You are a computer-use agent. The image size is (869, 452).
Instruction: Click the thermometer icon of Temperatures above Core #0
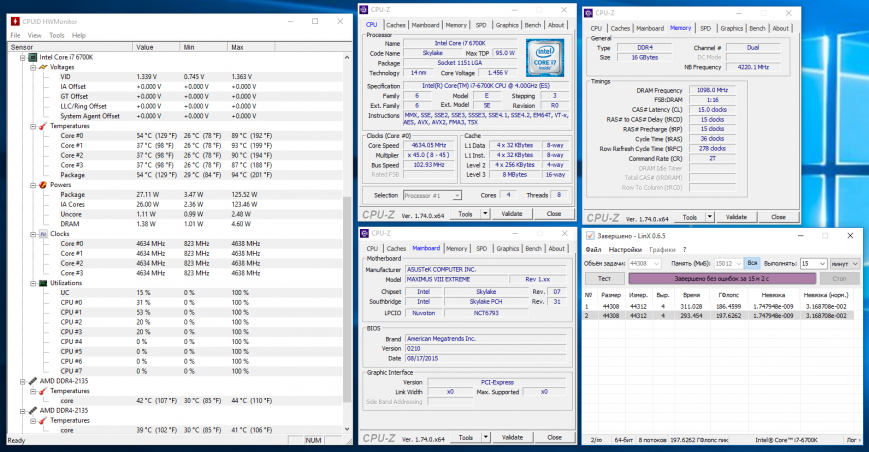[43, 126]
